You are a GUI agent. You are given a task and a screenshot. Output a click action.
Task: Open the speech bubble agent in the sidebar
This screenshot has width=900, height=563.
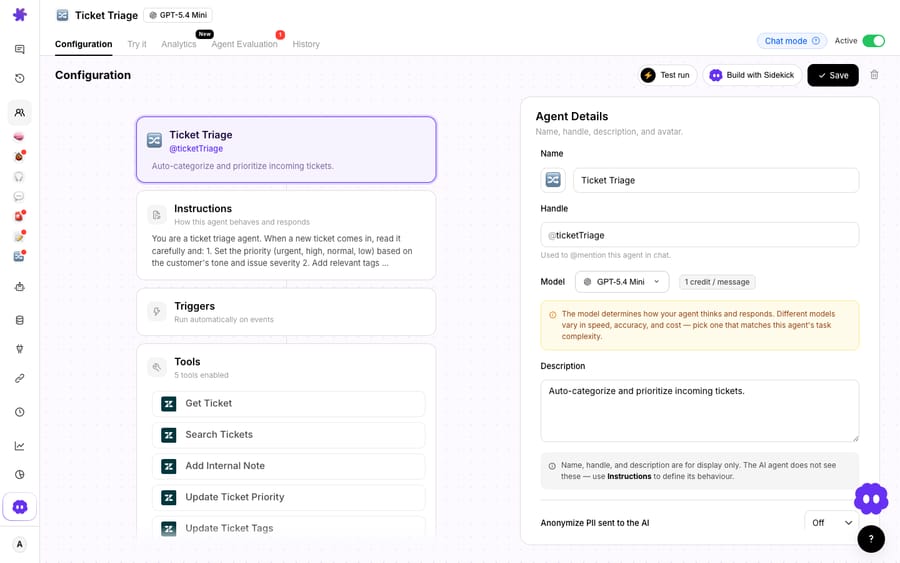19,196
